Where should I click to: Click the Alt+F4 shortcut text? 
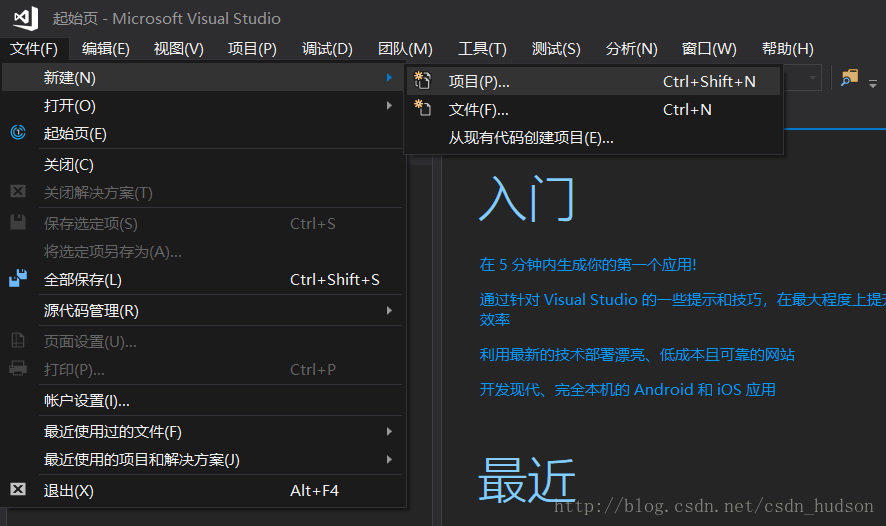point(314,490)
